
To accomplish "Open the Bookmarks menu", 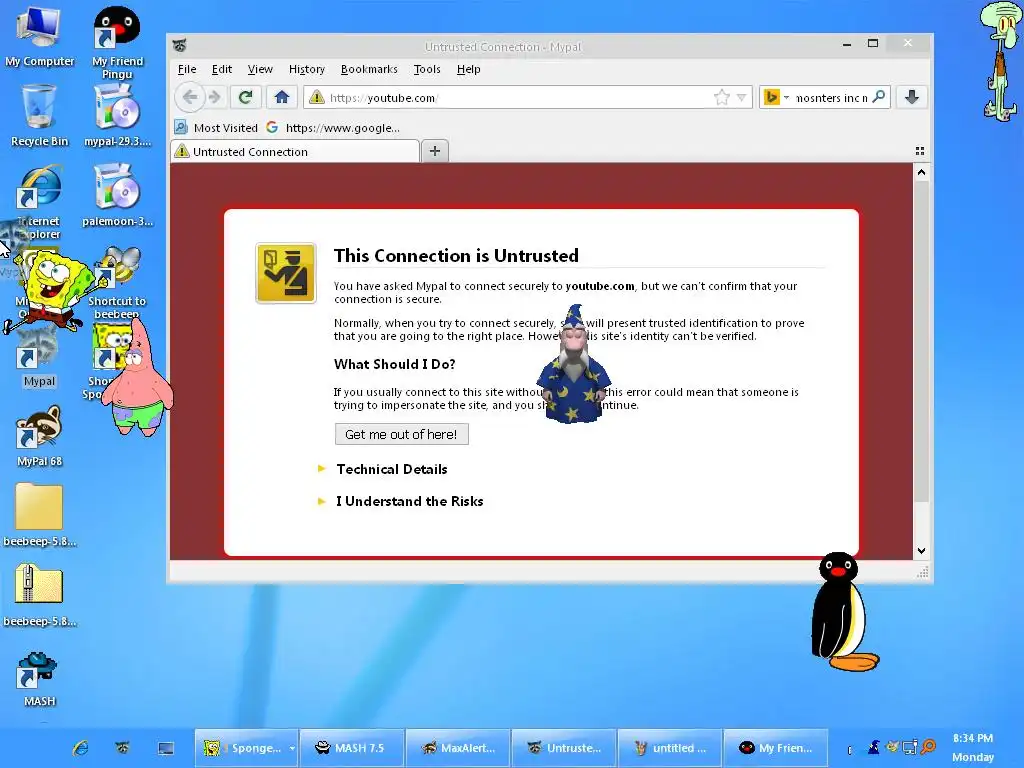I will [x=369, y=69].
